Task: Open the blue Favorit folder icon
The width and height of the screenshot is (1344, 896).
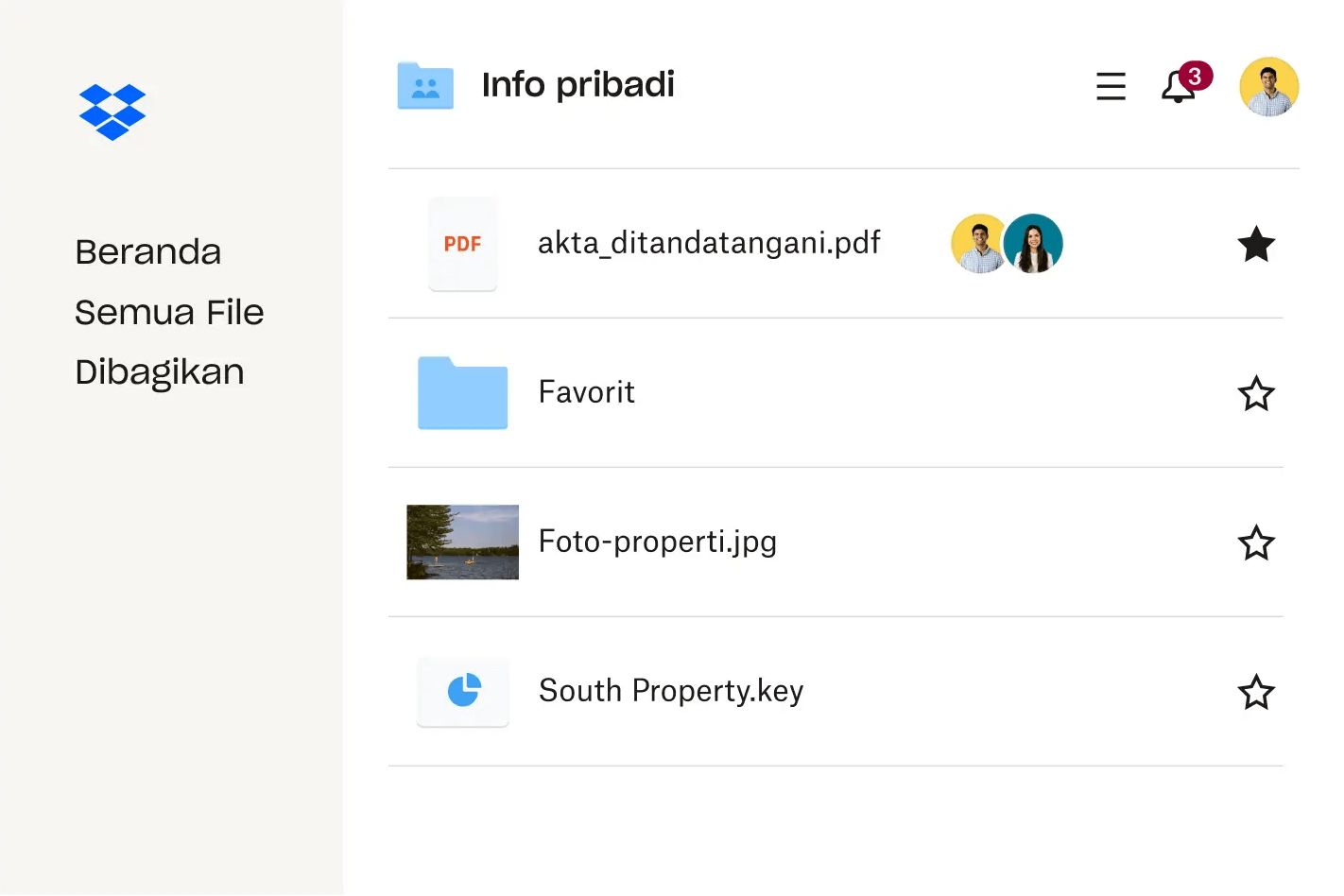Action: point(462,393)
